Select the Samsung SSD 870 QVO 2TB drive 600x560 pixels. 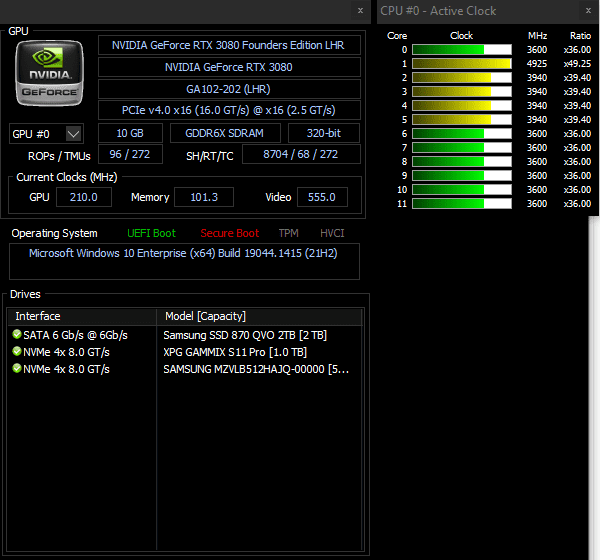(245, 335)
